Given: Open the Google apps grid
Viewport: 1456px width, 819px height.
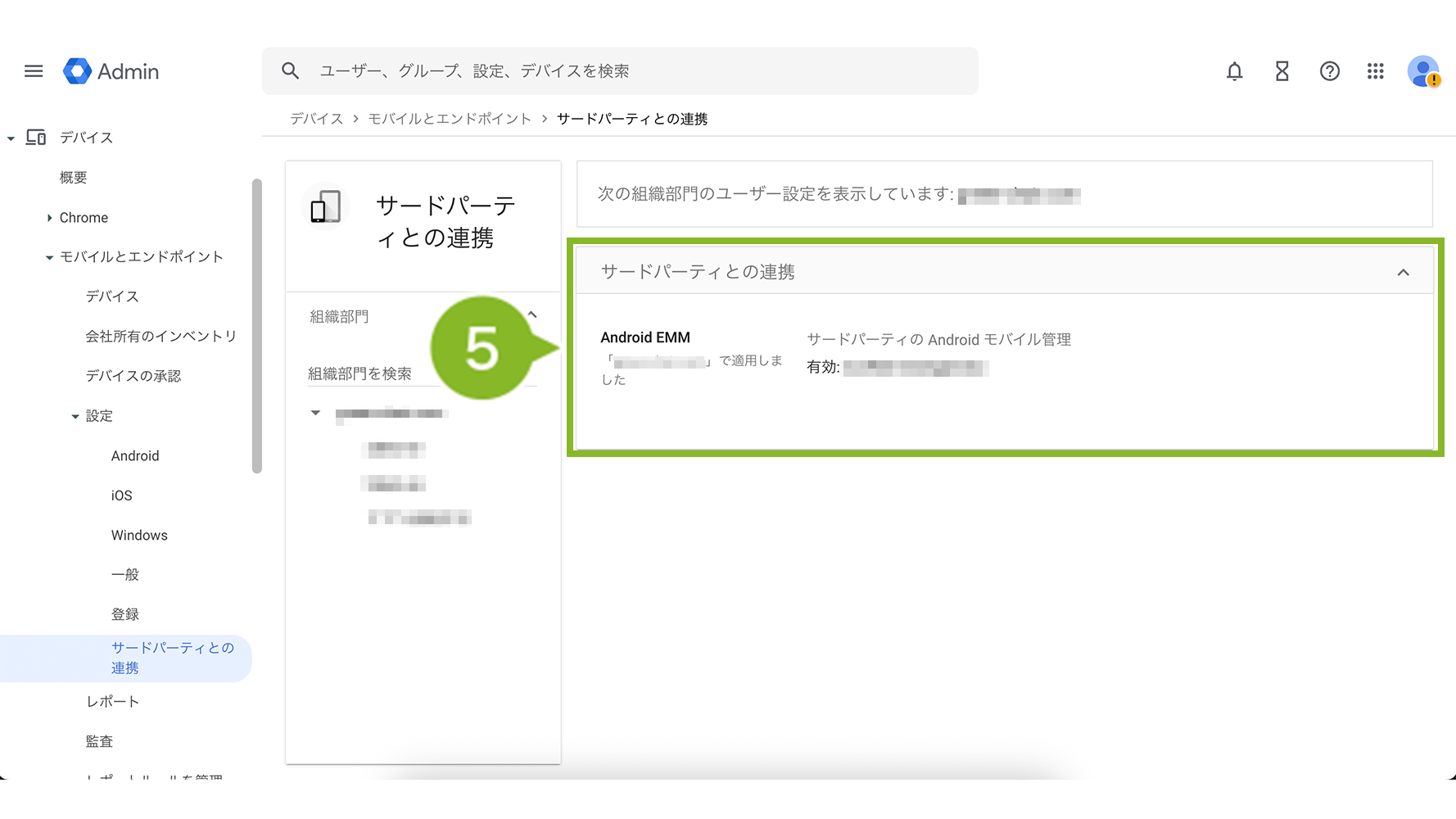Looking at the screenshot, I should 1376,71.
